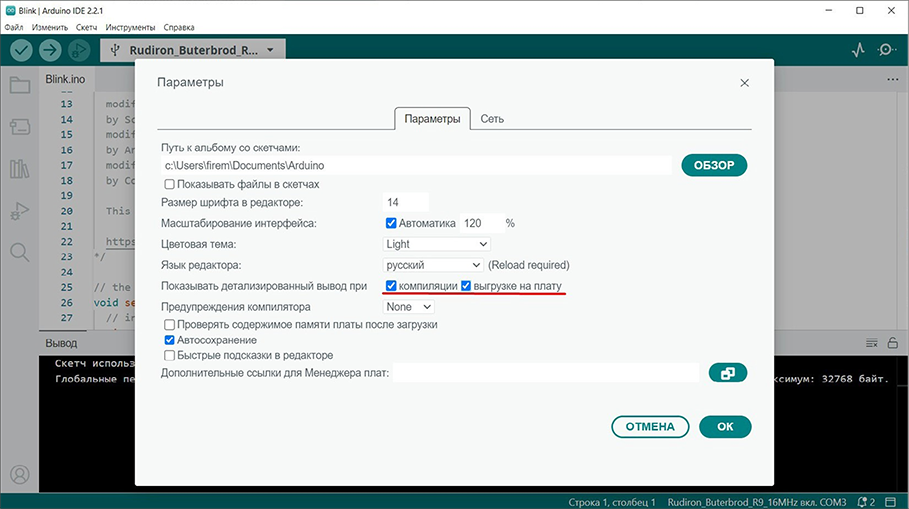The height and width of the screenshot is (509, 909).
Task: Click Rudiron_Buterbrod_R9_16MHz COM3 status bar text
Action: coord(757,502)
